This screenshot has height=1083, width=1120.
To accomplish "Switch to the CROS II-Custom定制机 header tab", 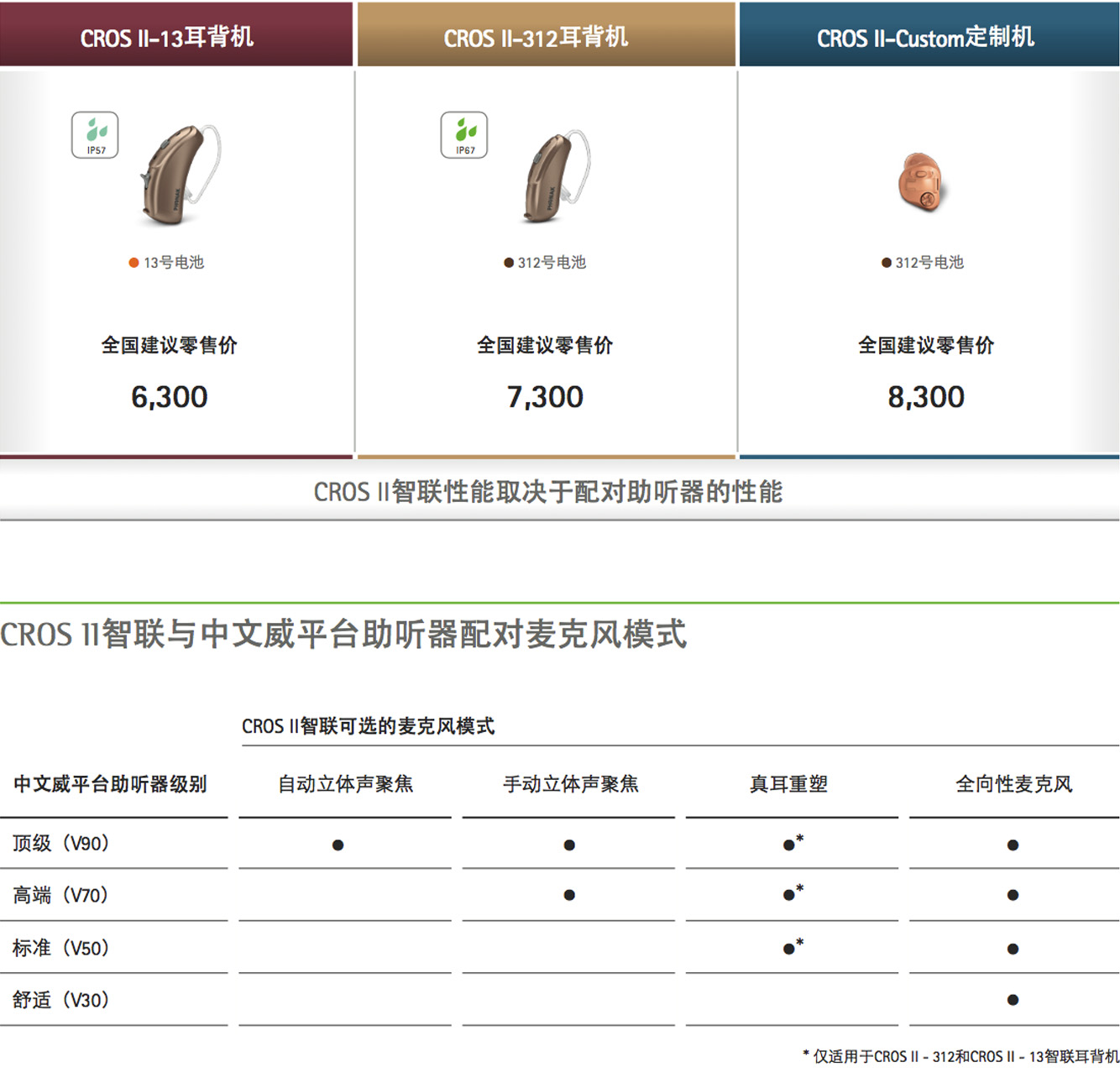I will (928, 36).
